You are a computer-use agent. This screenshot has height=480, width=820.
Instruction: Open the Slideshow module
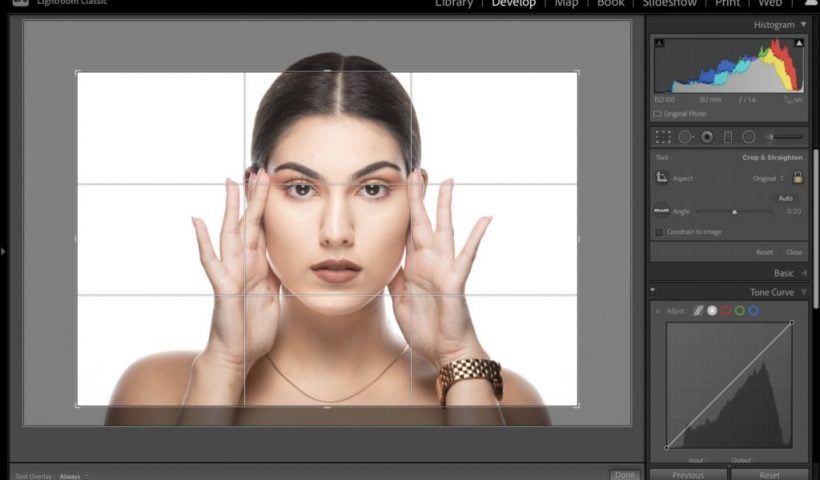click(x=669, y=4)
